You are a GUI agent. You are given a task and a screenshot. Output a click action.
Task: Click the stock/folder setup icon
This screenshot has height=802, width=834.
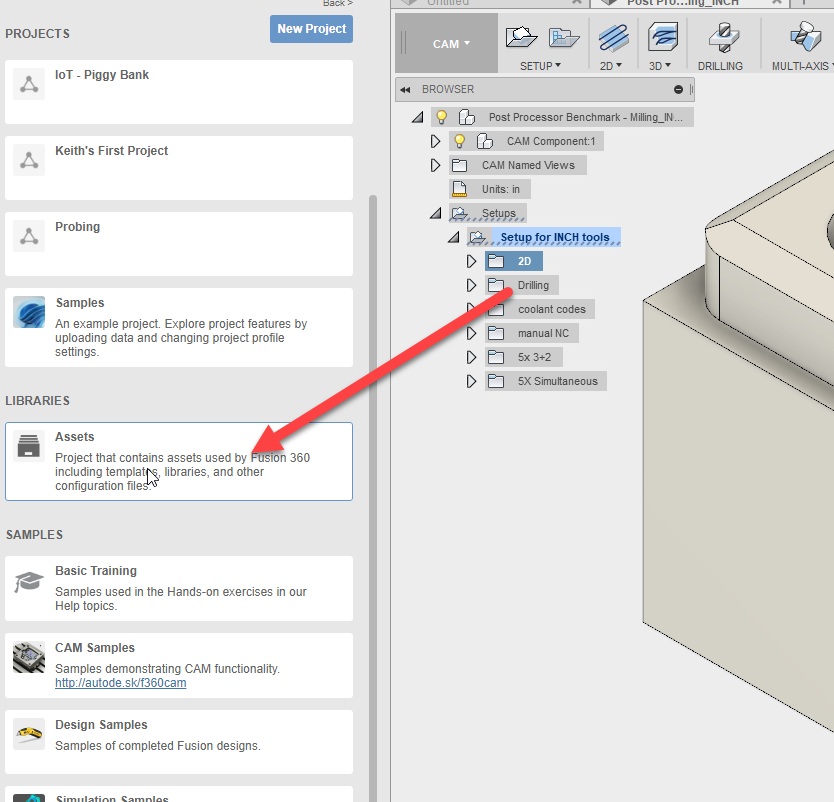[x=563, y=38]
